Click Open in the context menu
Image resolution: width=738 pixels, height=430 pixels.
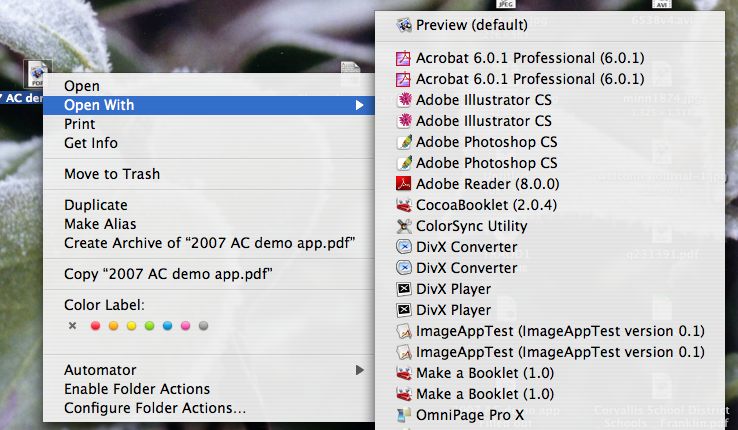click(x=209, y=86)
